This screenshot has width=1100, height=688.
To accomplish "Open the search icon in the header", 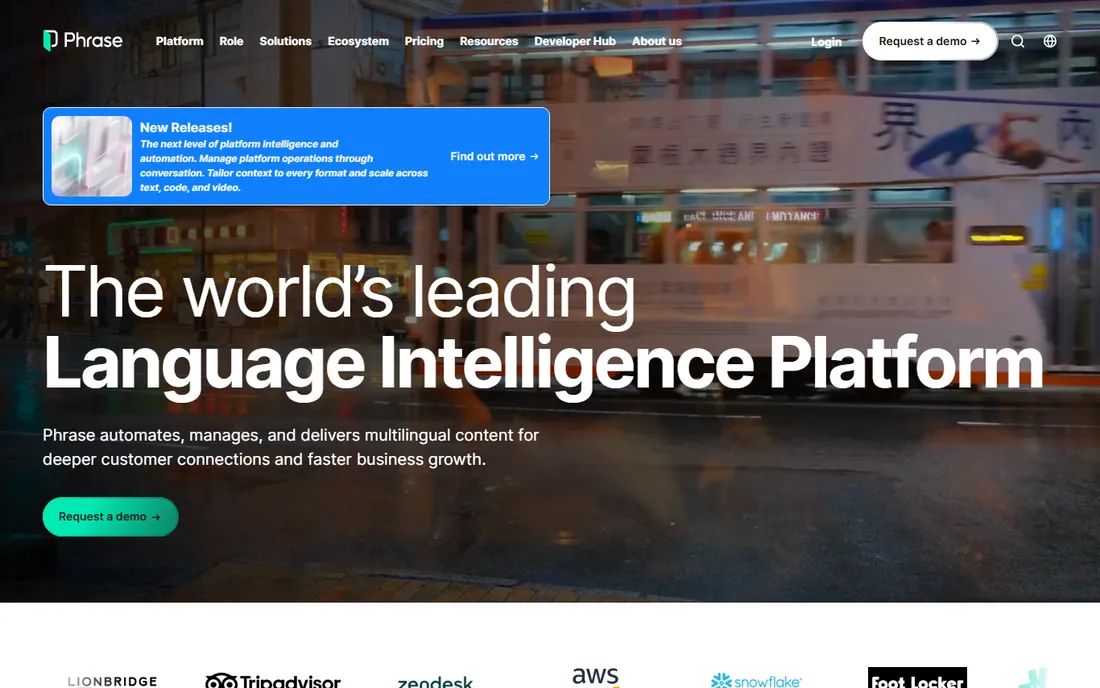I will tap(1017, 41).
